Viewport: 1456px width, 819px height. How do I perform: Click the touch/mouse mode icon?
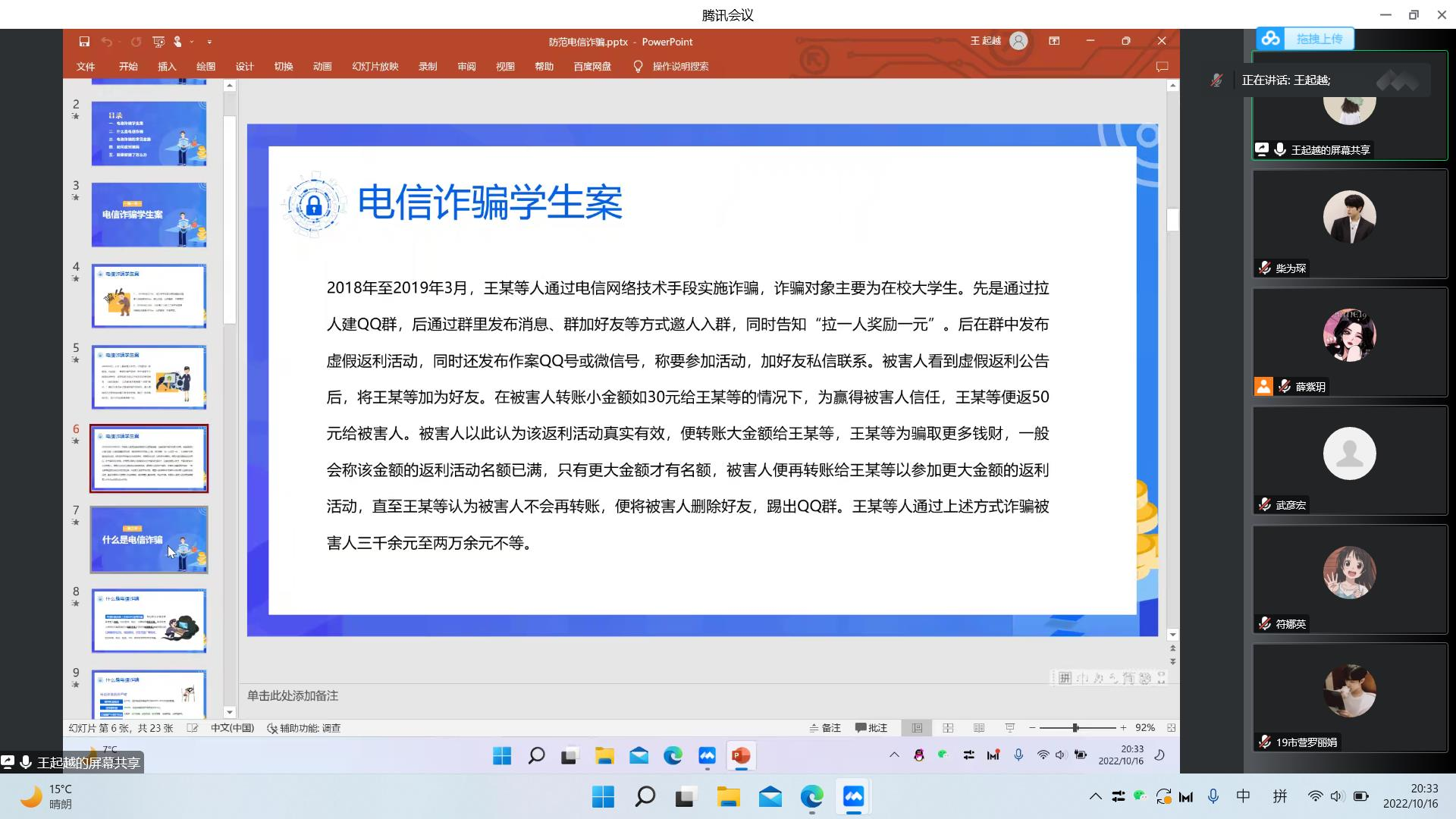point(178,42)
